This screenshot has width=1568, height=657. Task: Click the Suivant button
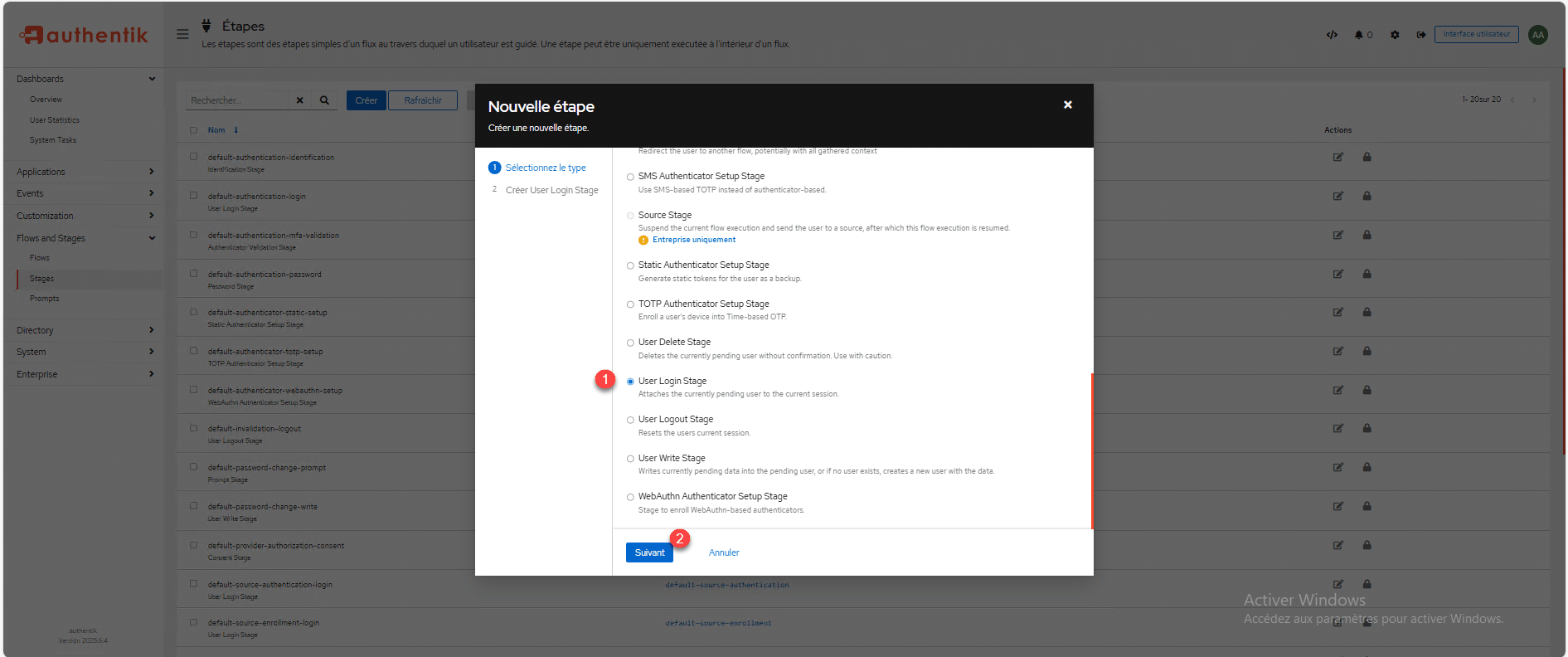(x=649, y=552)
